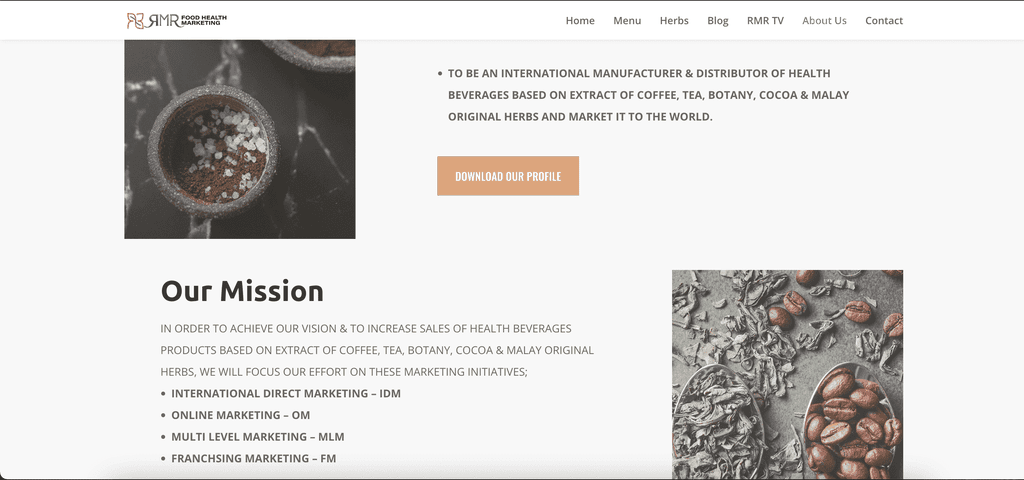The width and height of the screenshot is (1024, 480).
Task: Open the Home menu item
Action: [580, 21]
